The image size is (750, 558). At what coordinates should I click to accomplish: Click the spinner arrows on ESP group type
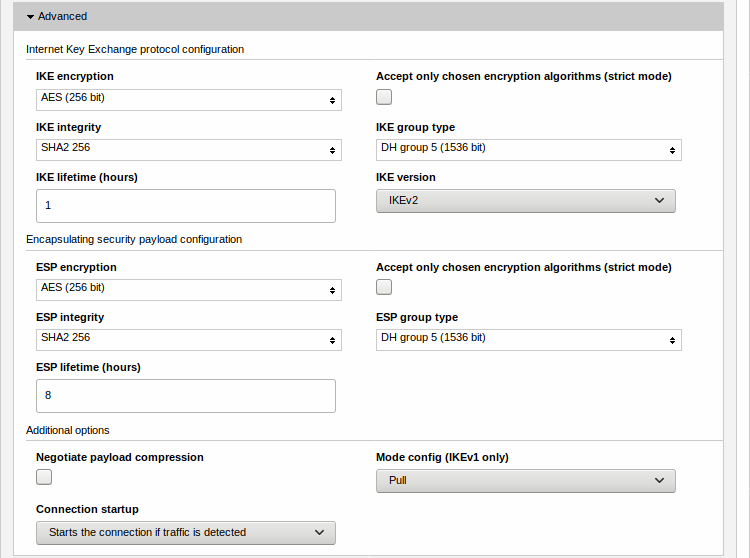672,340
